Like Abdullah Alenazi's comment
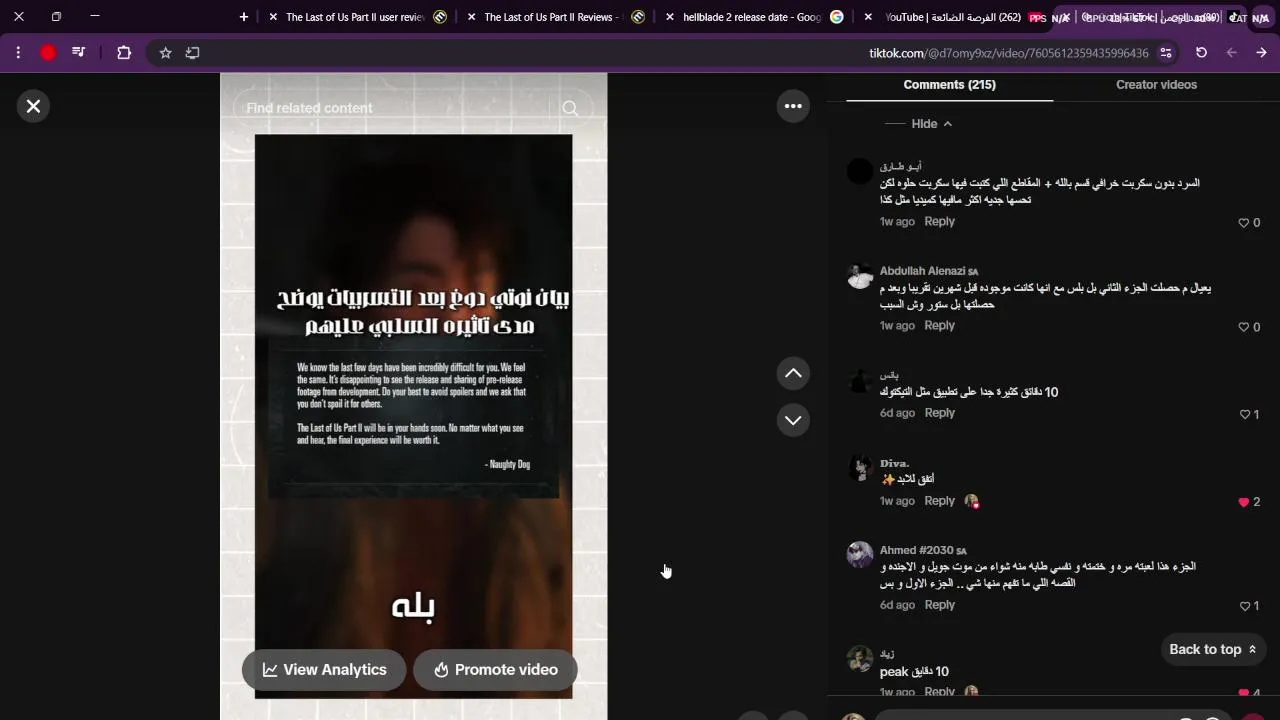 pyautogui.click(x=1244, y=327)
